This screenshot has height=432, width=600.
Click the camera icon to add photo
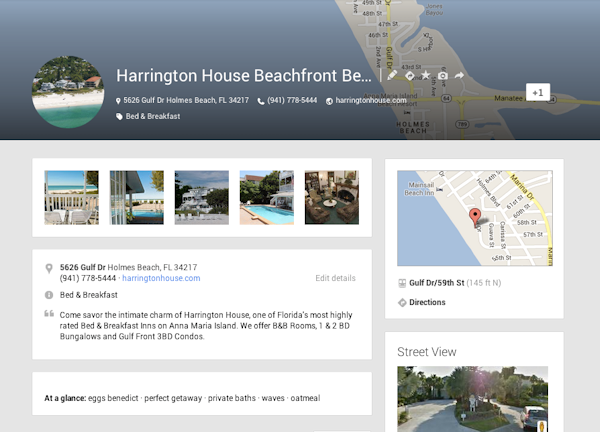click(x=443, y=76)
